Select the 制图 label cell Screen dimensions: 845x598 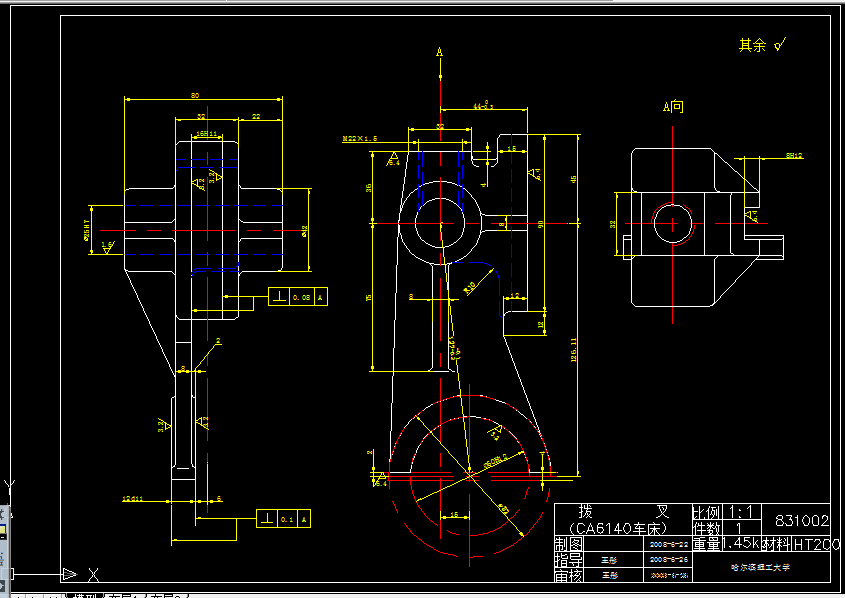[x=569, y=544]
